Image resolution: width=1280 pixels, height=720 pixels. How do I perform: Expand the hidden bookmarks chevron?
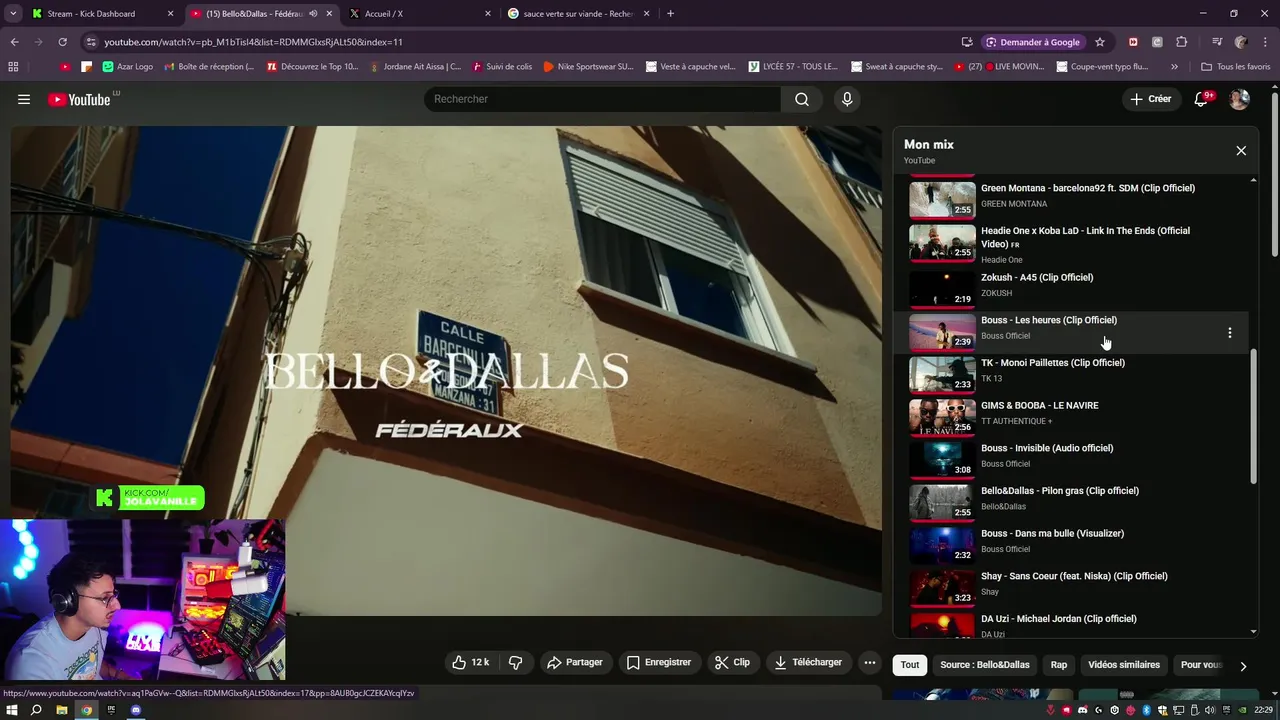pyautogui.click(x=1174, y=67)
